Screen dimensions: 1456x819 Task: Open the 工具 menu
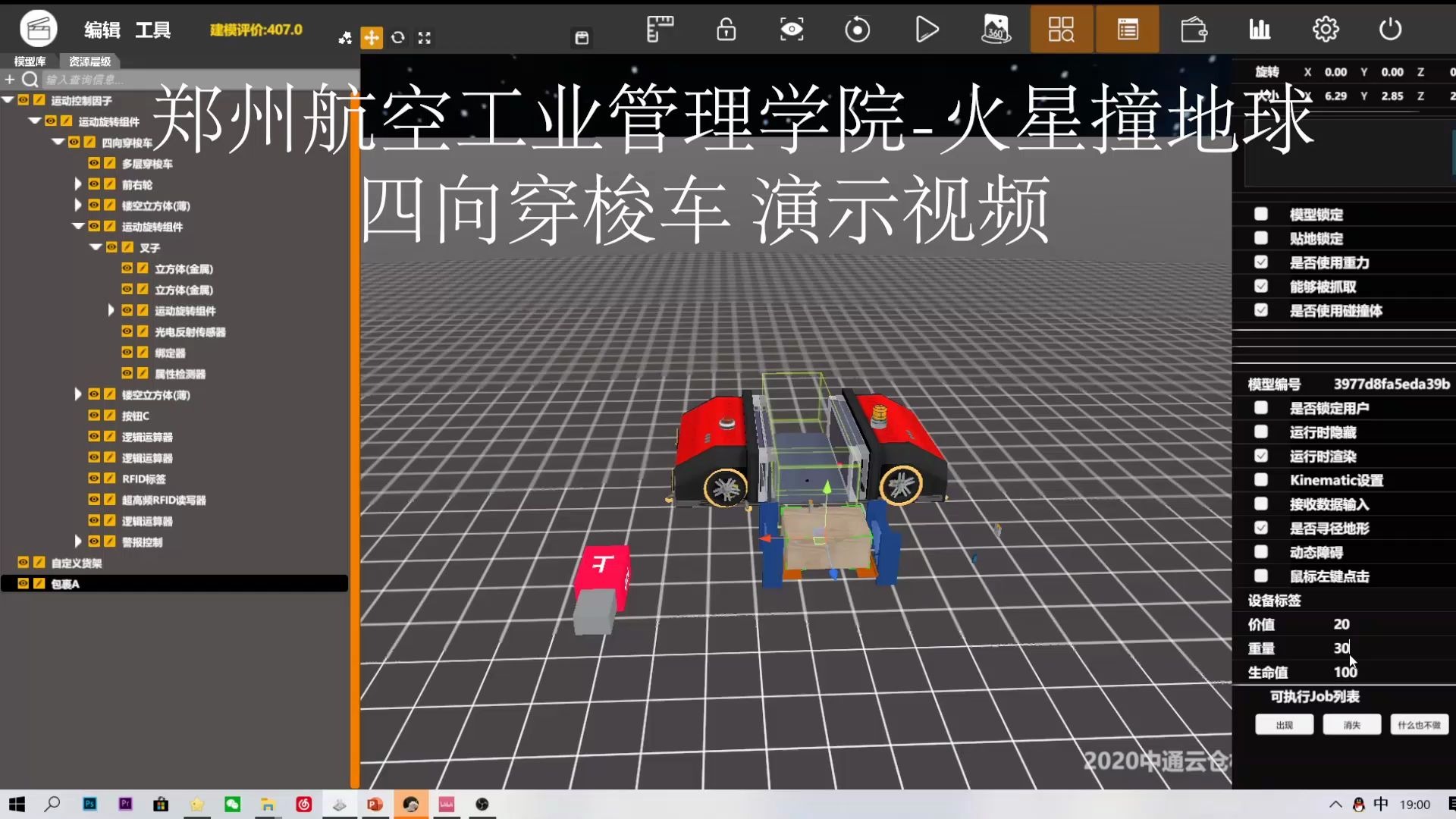(152, 30)
